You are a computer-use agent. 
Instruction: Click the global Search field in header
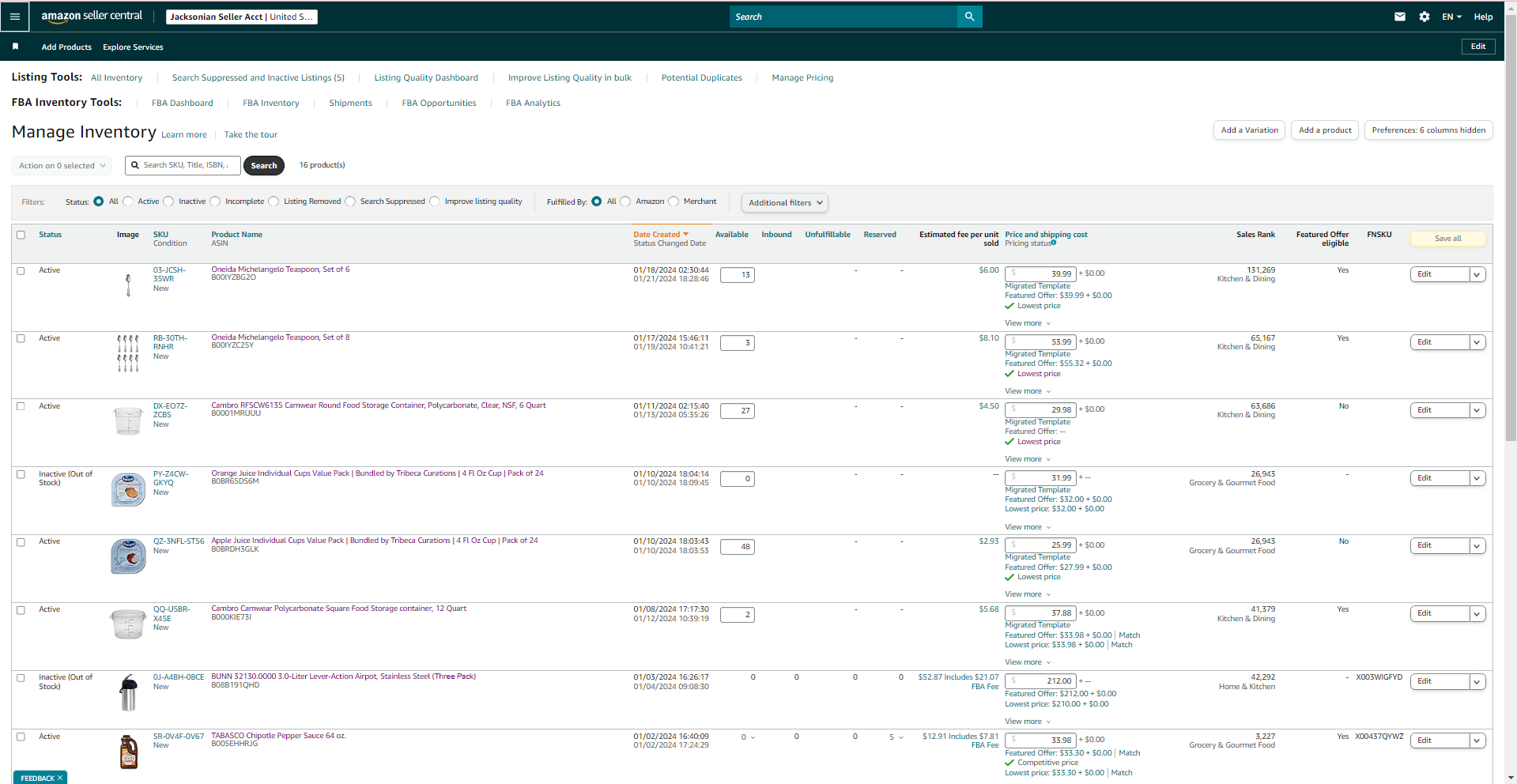[843, 17]
